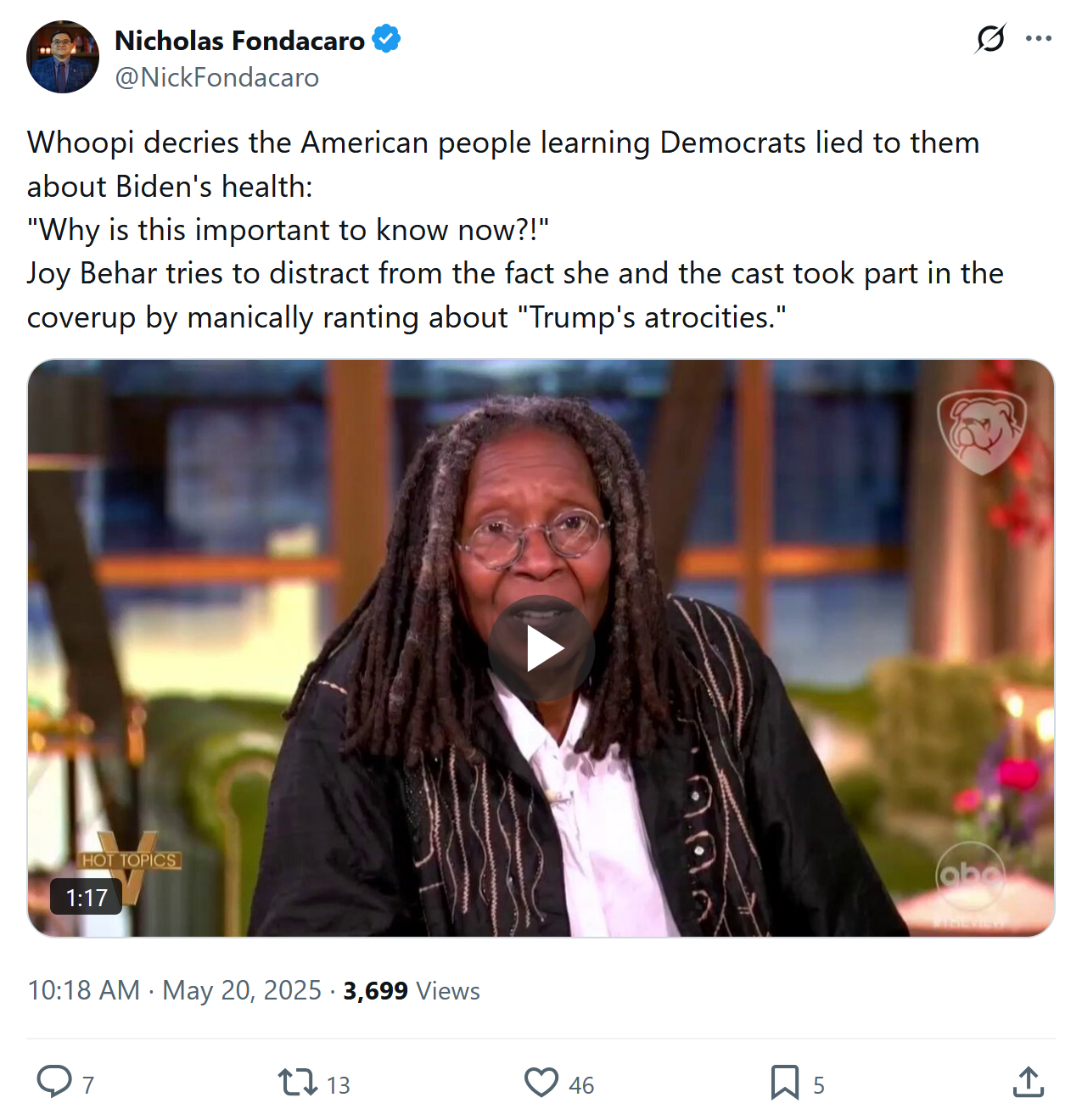
Task: Play the video with the center play button
Action: pos(541,648)
